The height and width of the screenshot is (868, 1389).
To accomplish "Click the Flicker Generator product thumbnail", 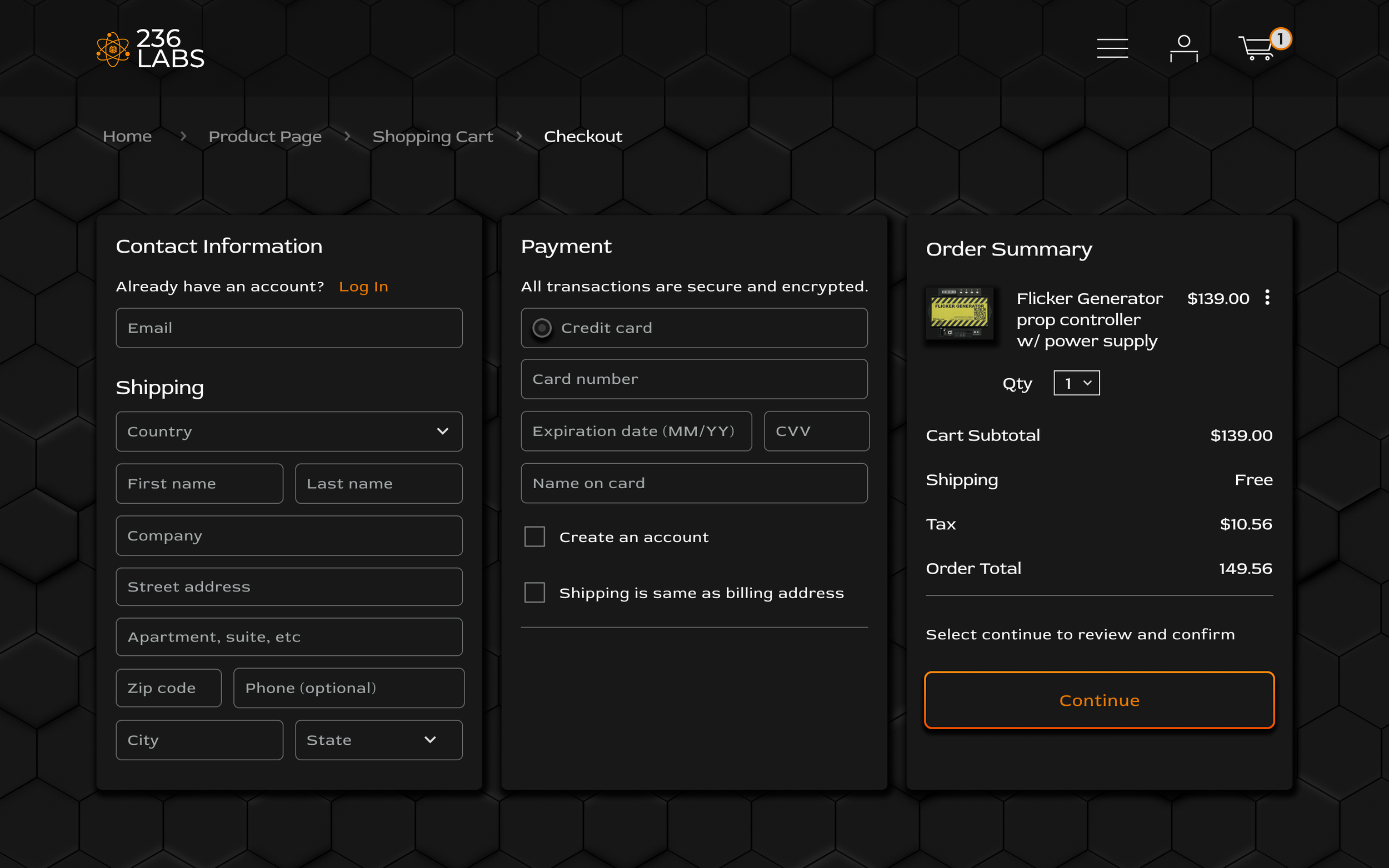I will pyautogui.click(x=959, y=314).
